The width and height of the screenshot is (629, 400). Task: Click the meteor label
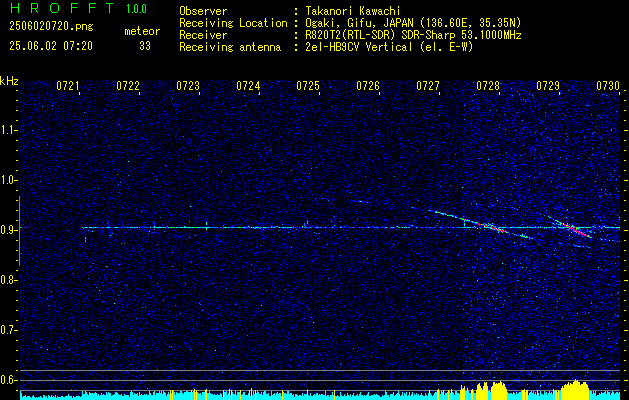coord(142,31)
